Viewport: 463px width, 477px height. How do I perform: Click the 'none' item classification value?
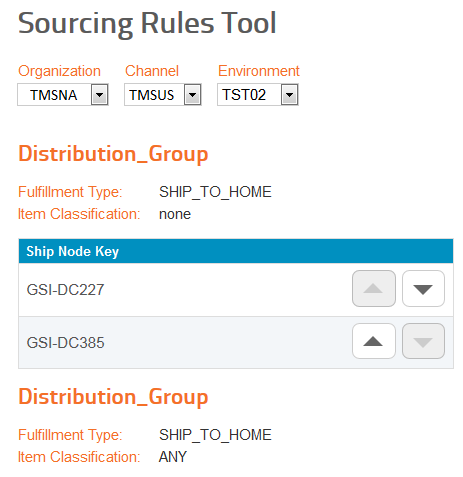(175, 214)
